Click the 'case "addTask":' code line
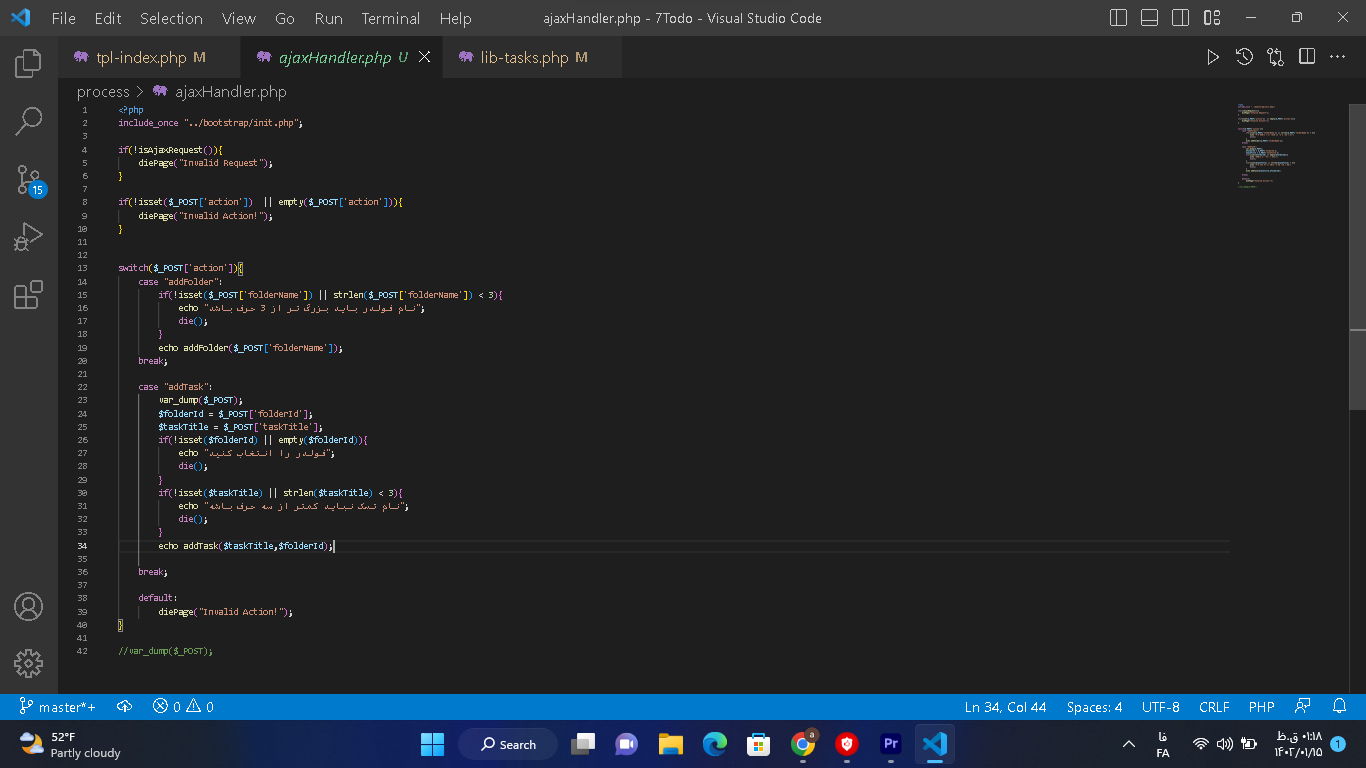 coord(175,387)
